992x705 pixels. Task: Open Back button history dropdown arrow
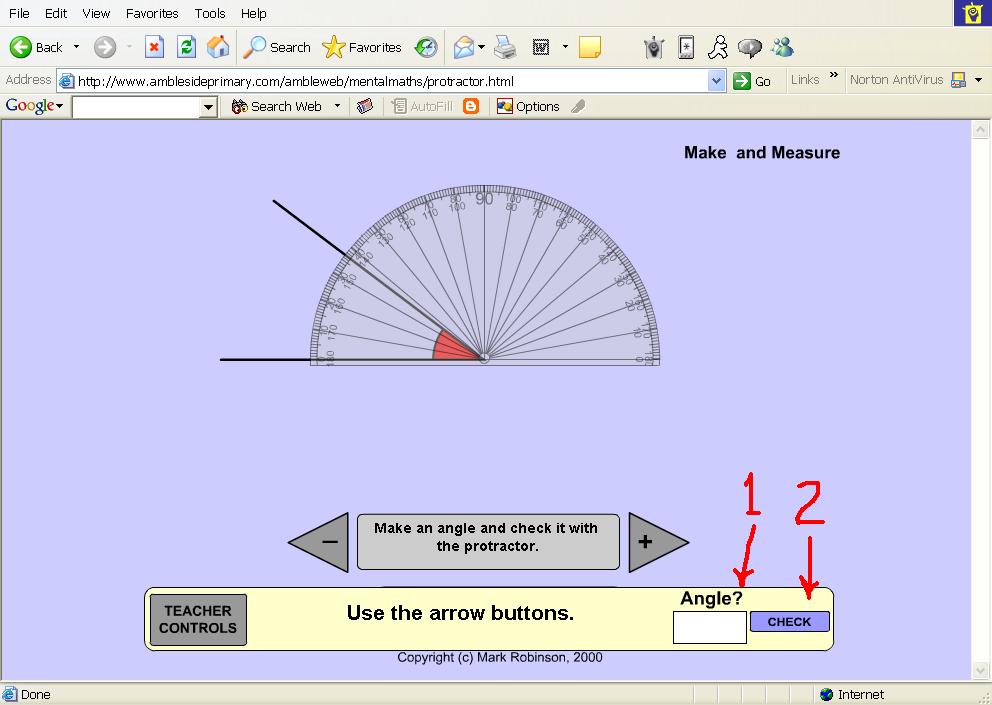(x=77, y=47)
